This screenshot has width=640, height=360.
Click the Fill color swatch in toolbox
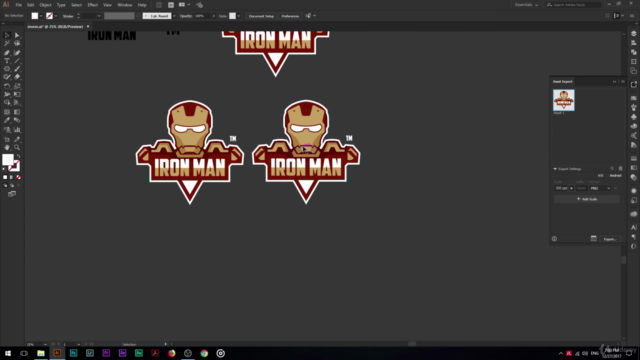coord(8,160)
